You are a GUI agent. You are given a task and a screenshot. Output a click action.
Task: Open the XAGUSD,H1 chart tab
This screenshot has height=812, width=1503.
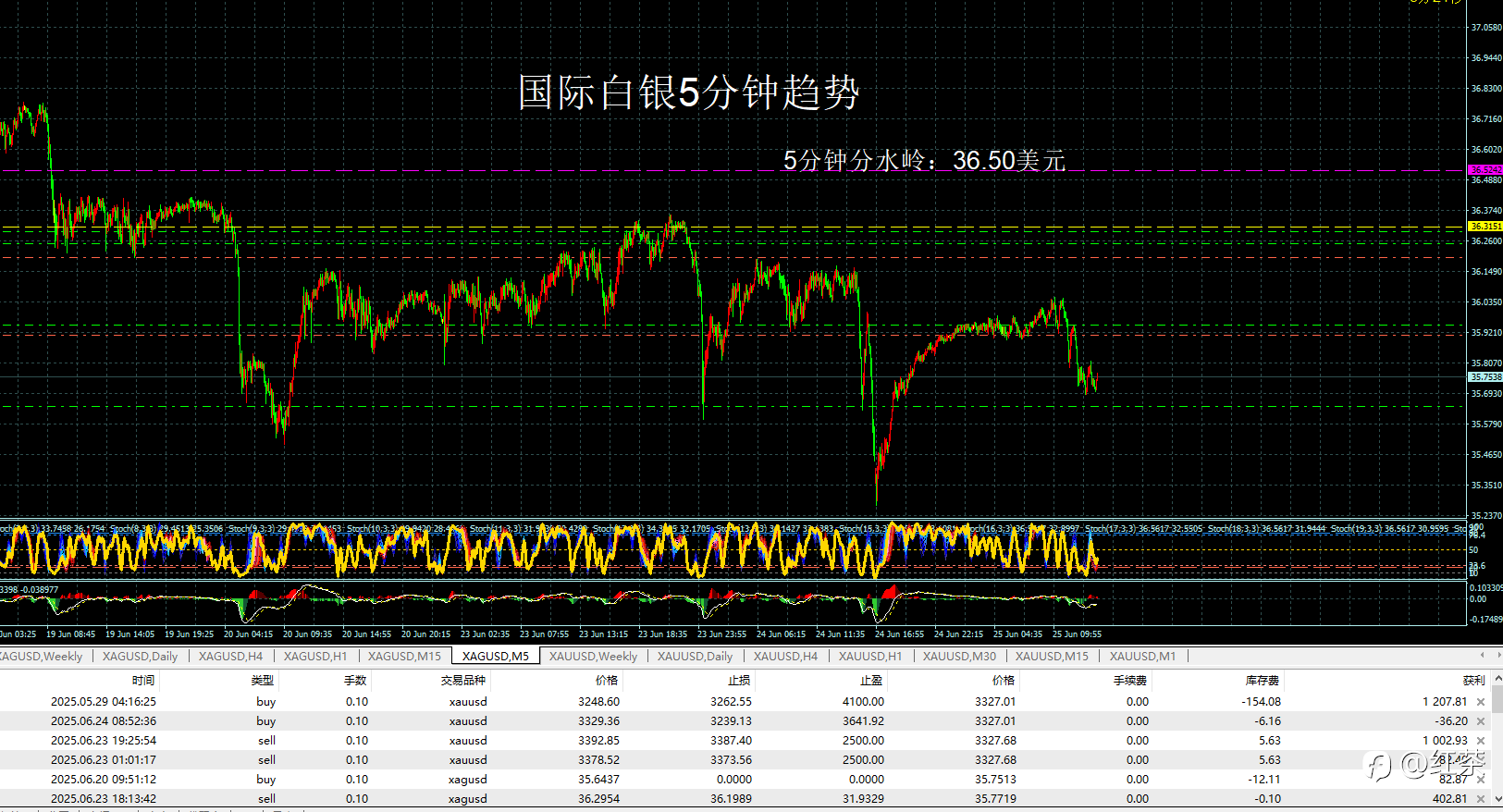coord(315,656)
